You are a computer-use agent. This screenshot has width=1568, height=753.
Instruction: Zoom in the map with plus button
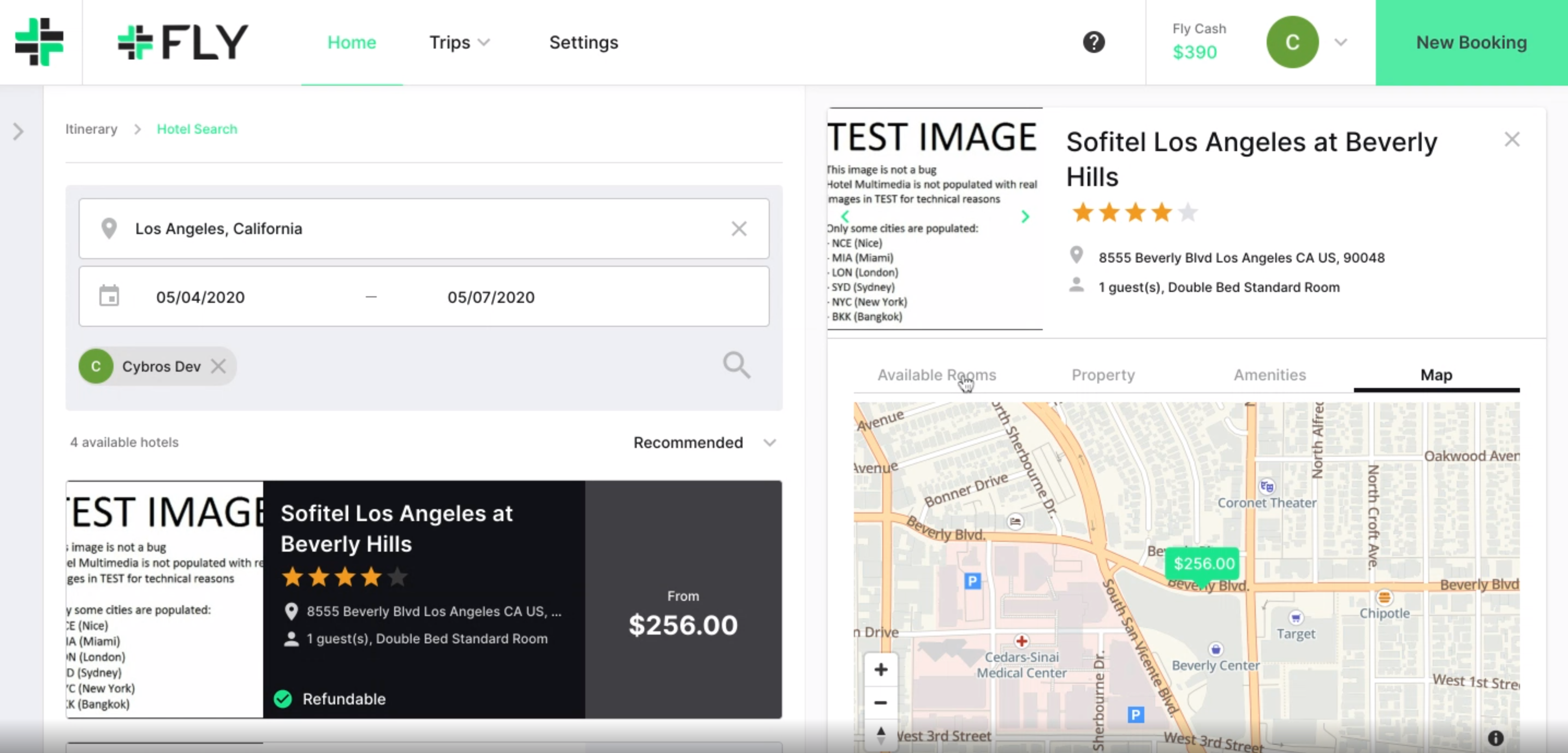tap(880, 670)
